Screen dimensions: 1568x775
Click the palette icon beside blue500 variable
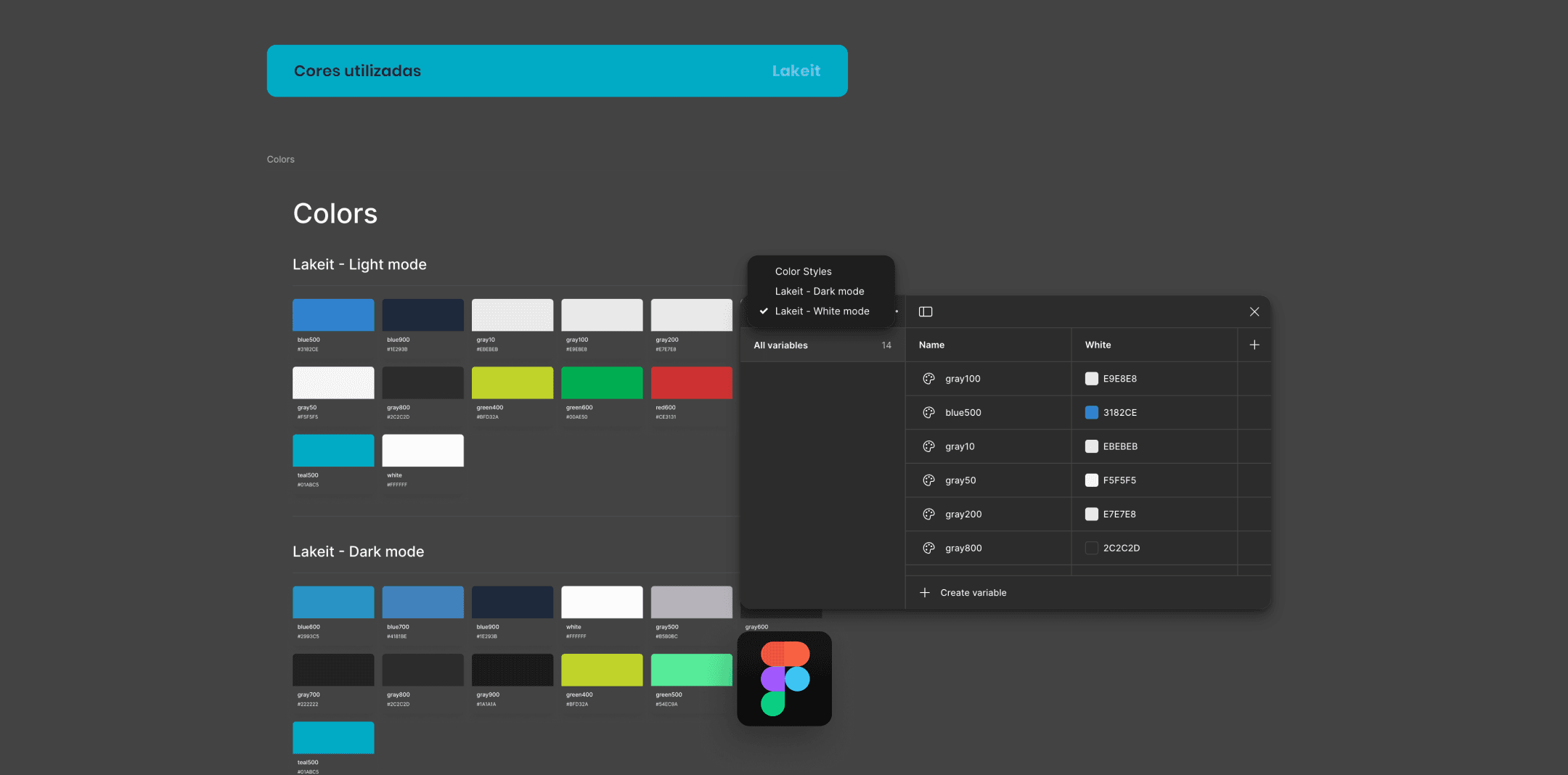pos(928,413)
